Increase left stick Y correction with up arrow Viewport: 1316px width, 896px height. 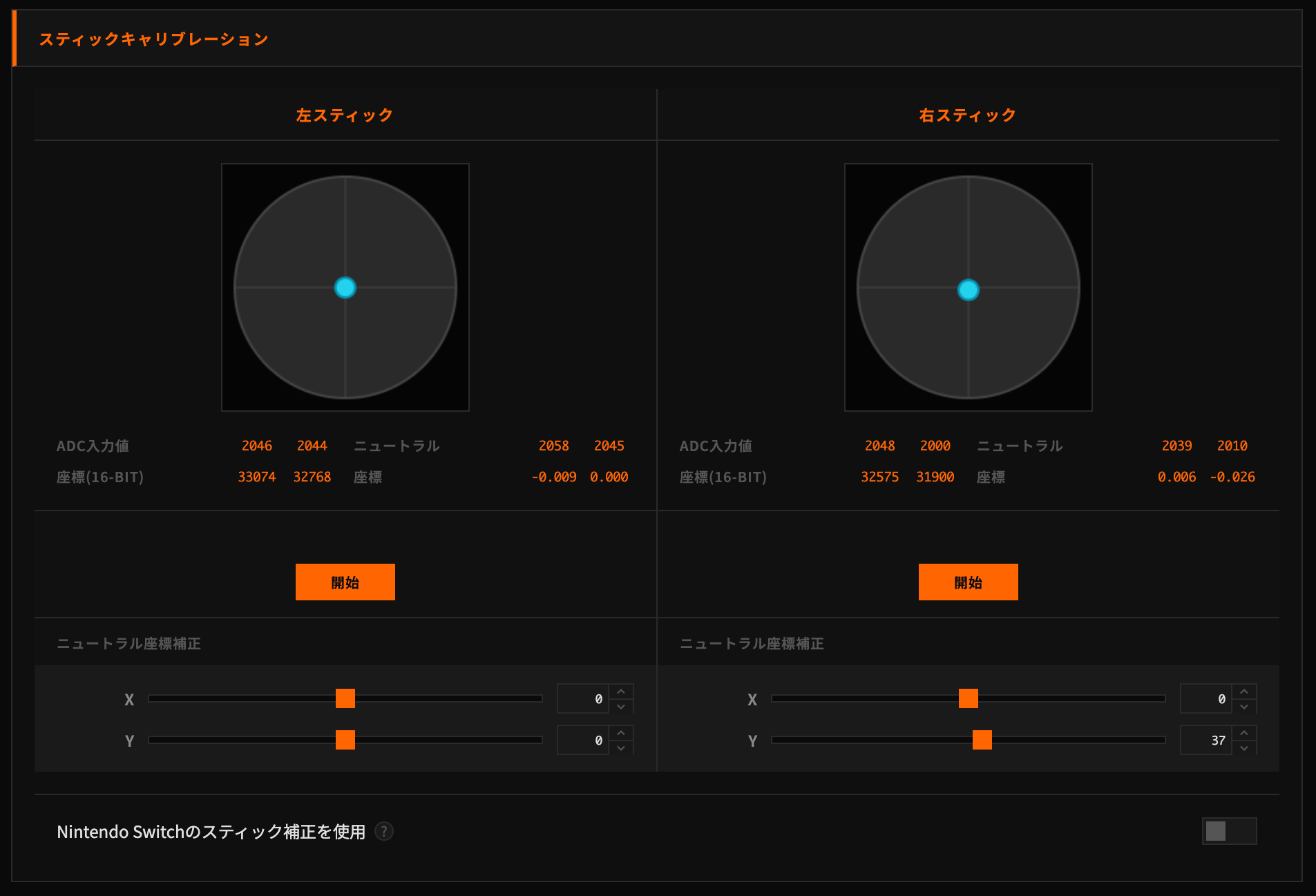pos(621,733)
